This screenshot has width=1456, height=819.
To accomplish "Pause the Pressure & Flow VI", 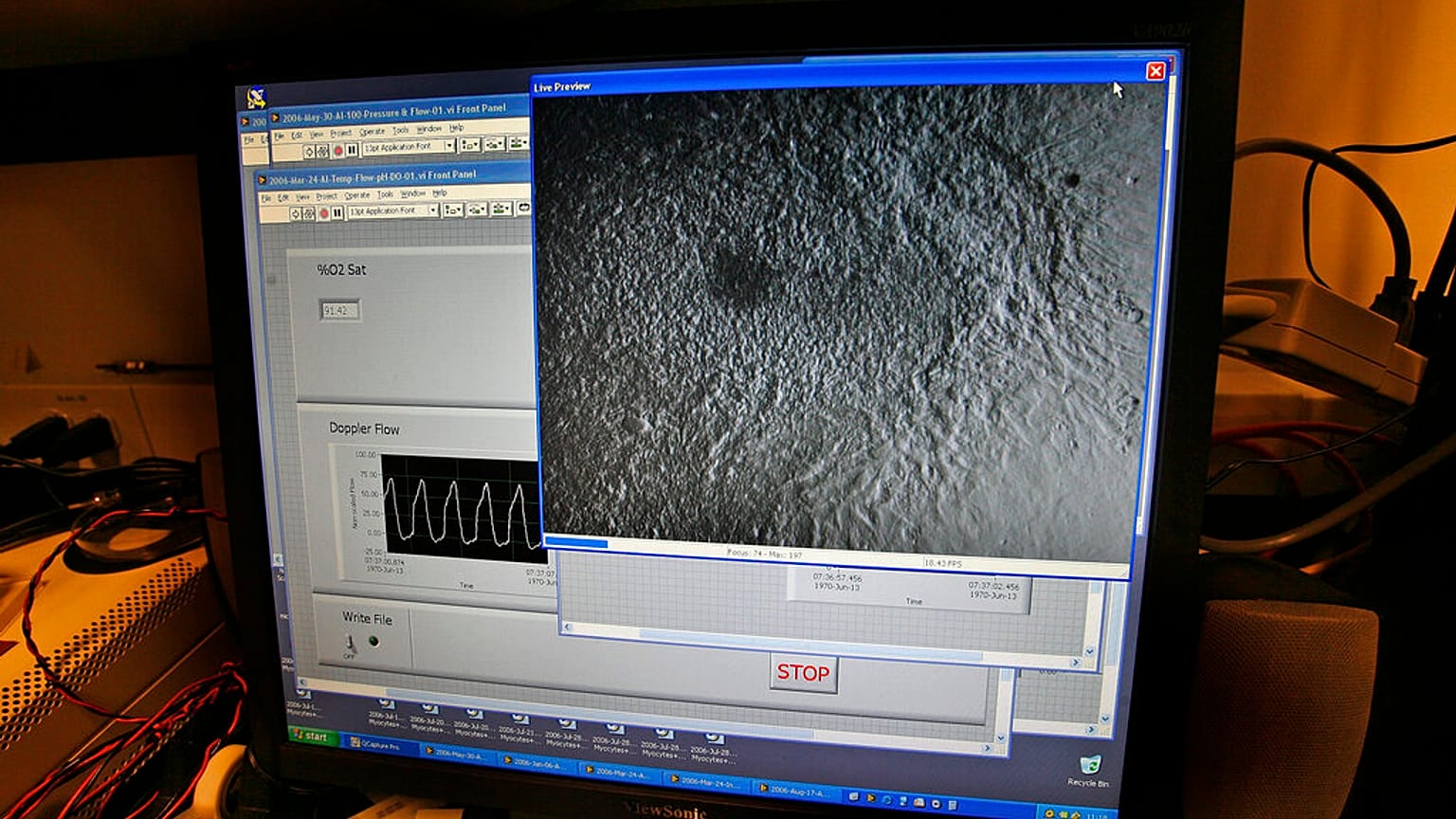I will [x=352, y=150].
